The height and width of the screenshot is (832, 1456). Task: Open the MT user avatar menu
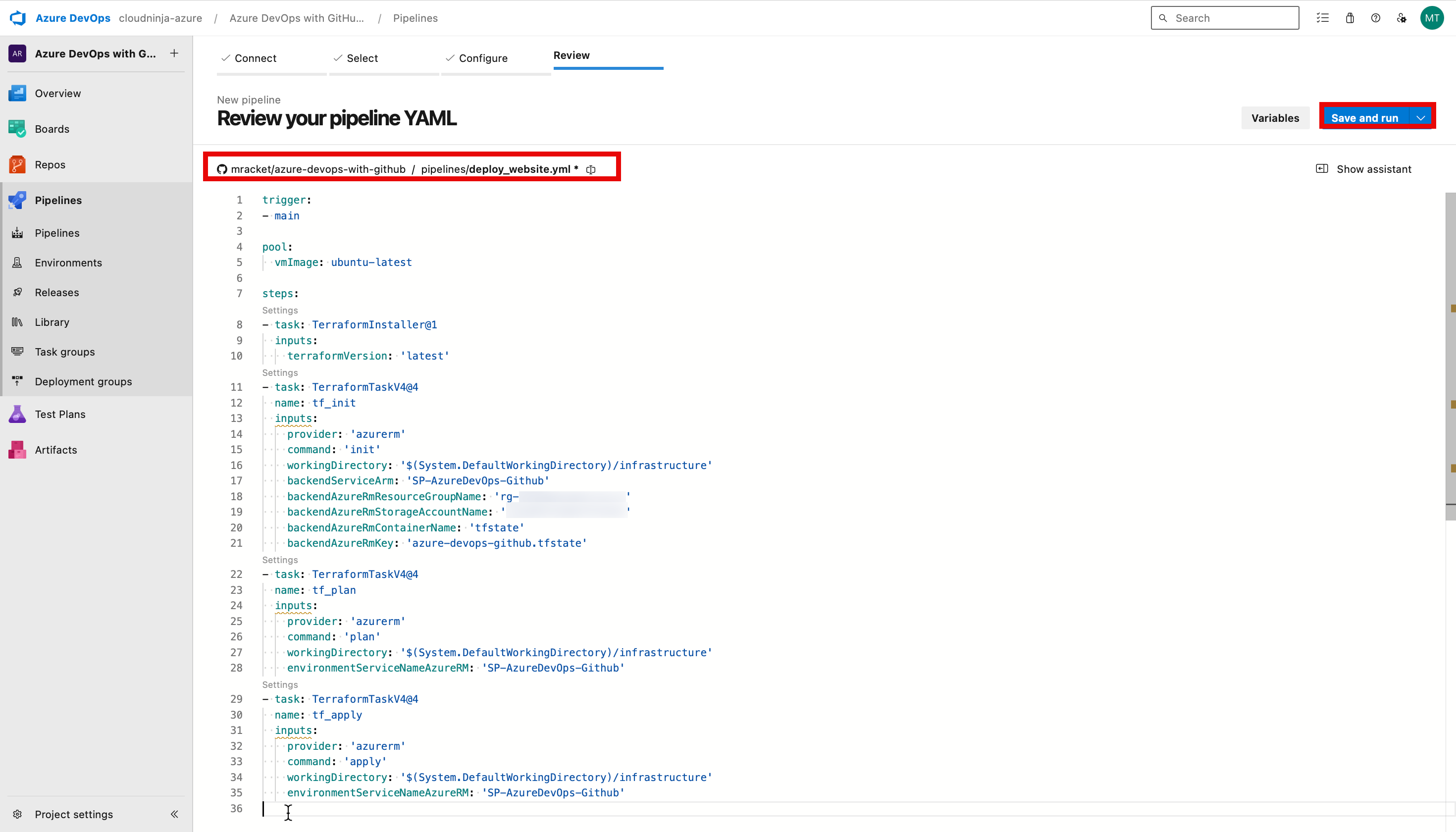pos(1432,18)
